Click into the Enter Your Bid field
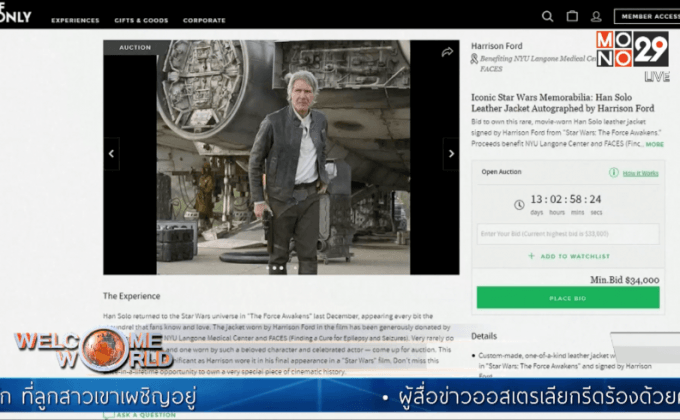 (567, 234)
